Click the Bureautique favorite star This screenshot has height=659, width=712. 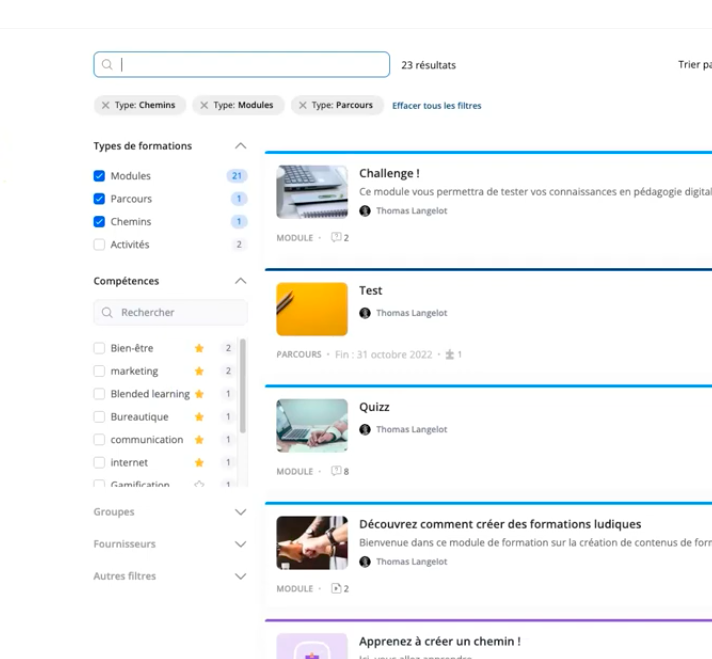[199, 416]
